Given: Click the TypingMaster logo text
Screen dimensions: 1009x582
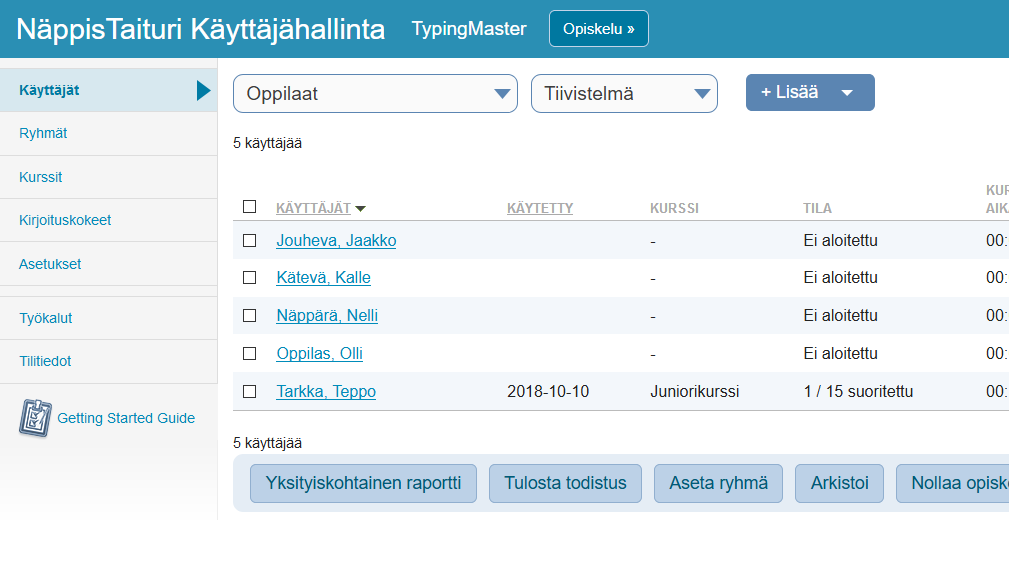Looking at the screenshot, I should (x=468, y=29).
